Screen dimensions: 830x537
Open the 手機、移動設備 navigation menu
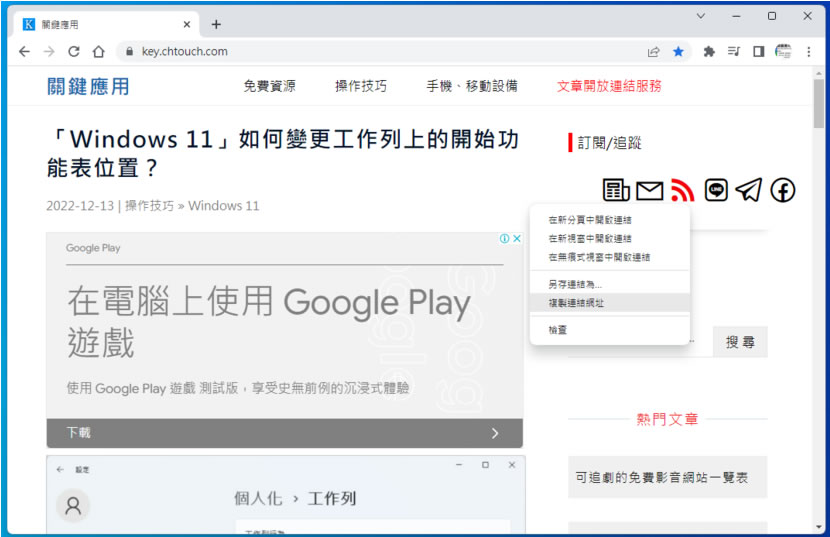pos(472,86)
